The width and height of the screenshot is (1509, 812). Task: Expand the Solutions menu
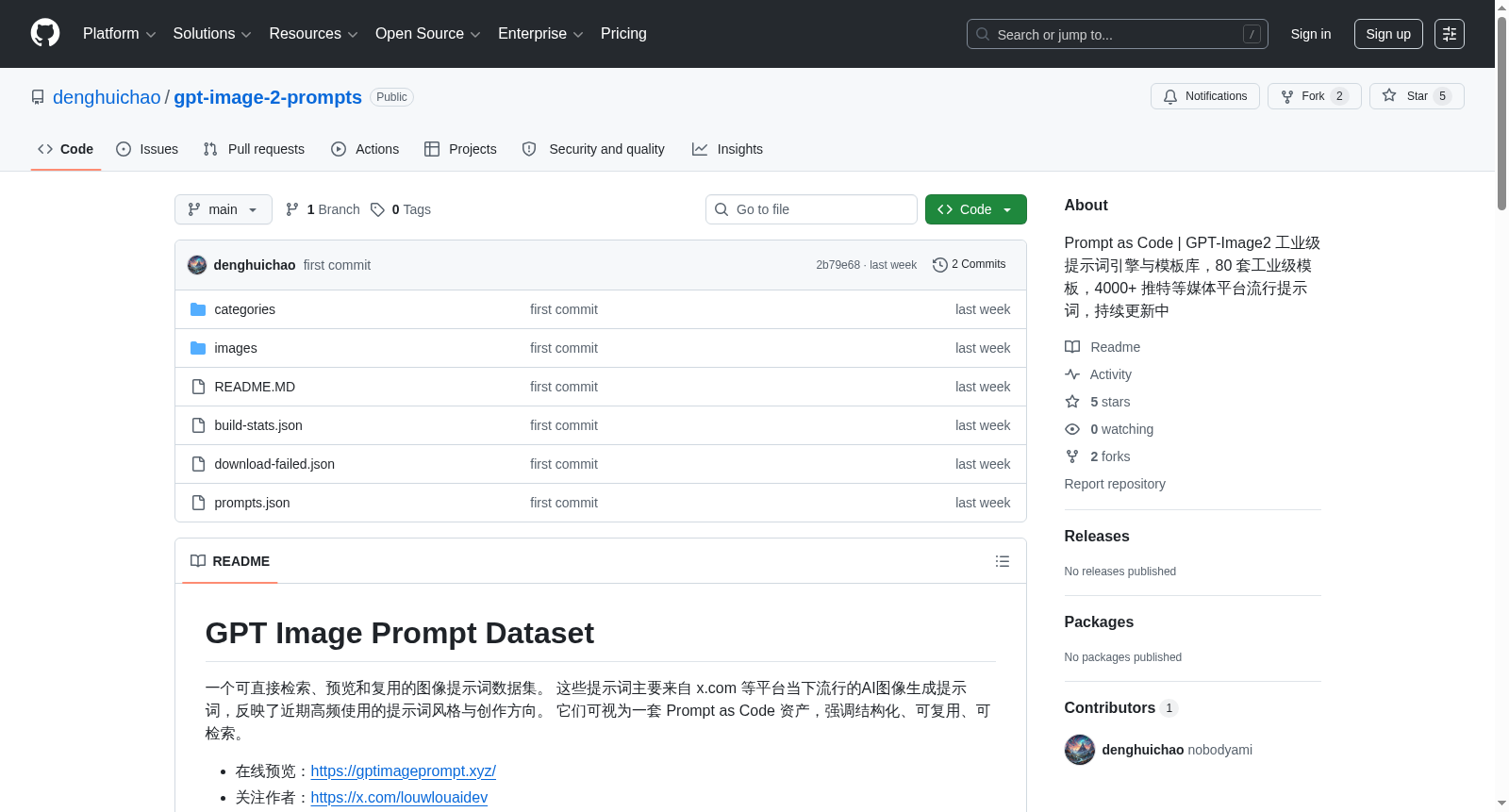tap(212, 34)
